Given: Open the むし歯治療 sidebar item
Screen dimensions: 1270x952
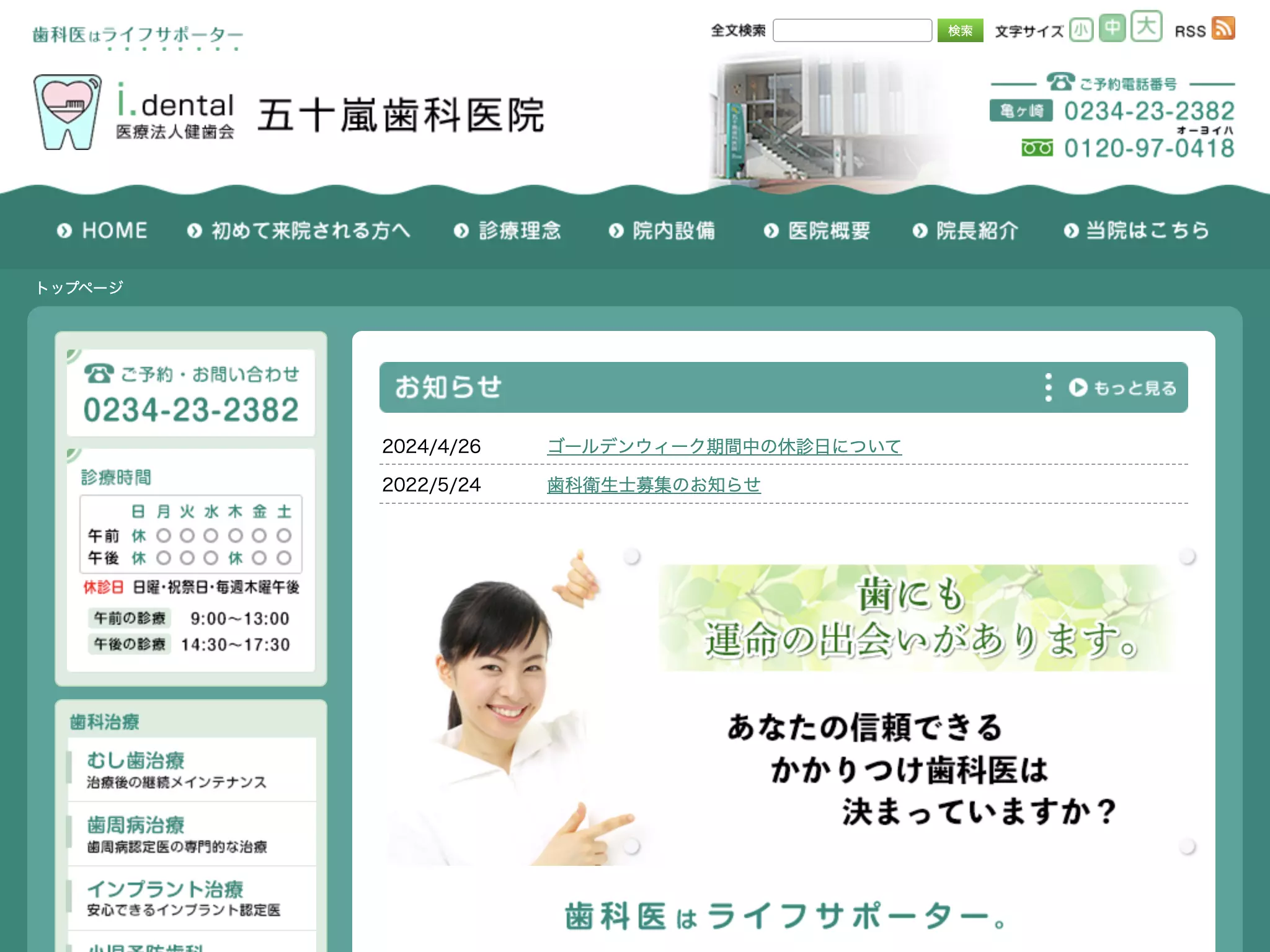Looking at the screenshot, I should 191,770.
